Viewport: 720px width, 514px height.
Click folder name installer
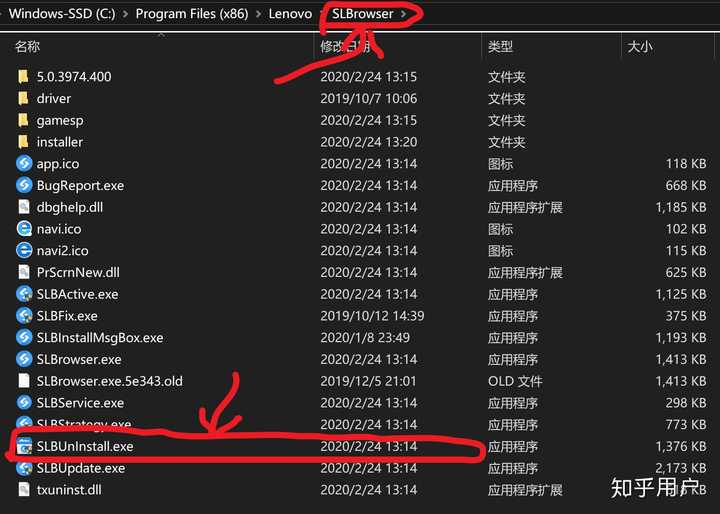60,142
